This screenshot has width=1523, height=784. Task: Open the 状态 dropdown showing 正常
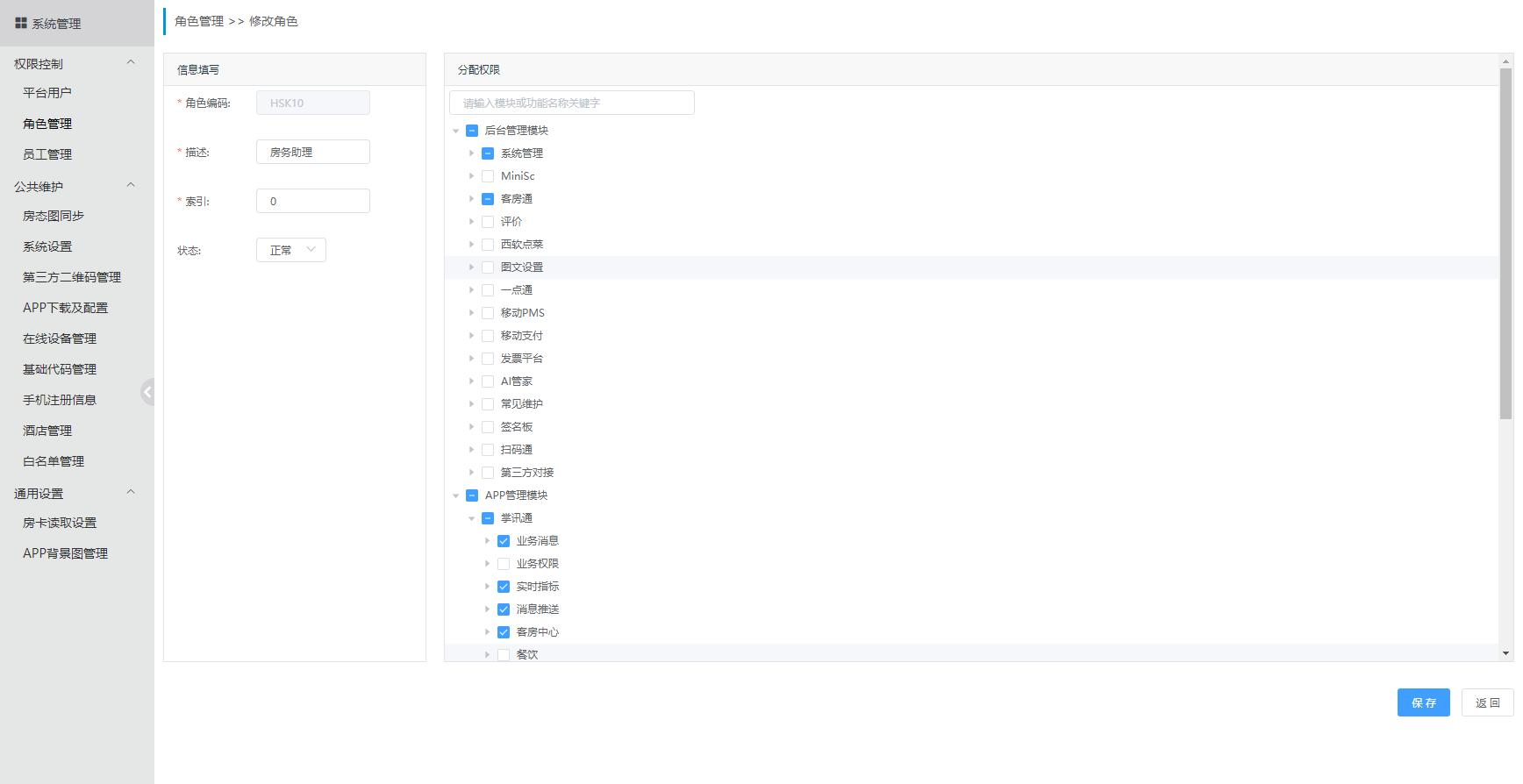291,250
